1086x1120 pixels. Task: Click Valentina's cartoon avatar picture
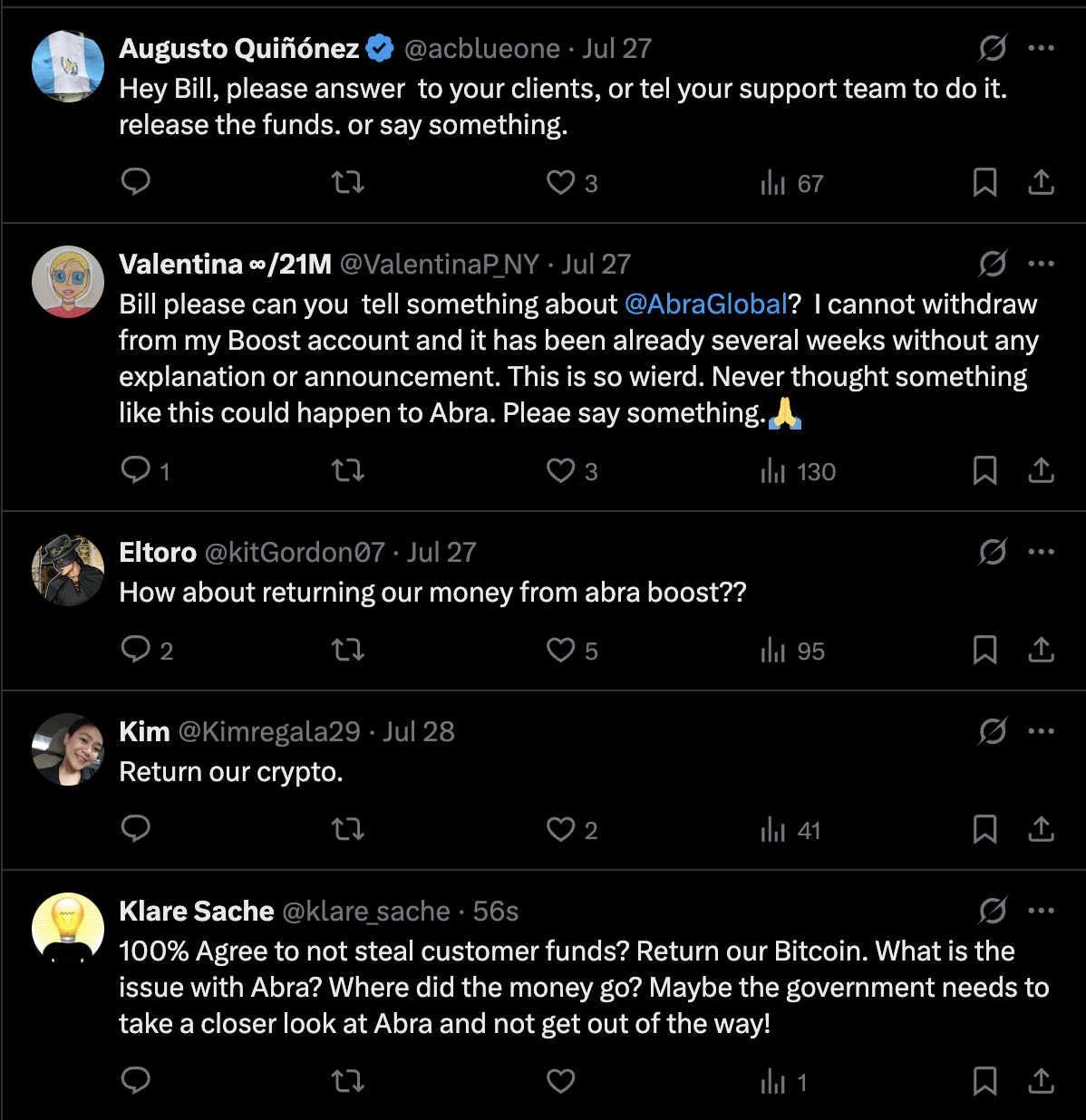(x=68, y=282)
